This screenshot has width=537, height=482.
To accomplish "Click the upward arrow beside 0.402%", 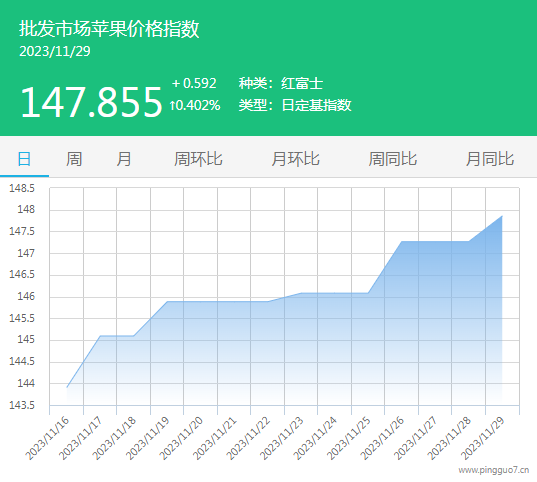I will coord(173,105).
